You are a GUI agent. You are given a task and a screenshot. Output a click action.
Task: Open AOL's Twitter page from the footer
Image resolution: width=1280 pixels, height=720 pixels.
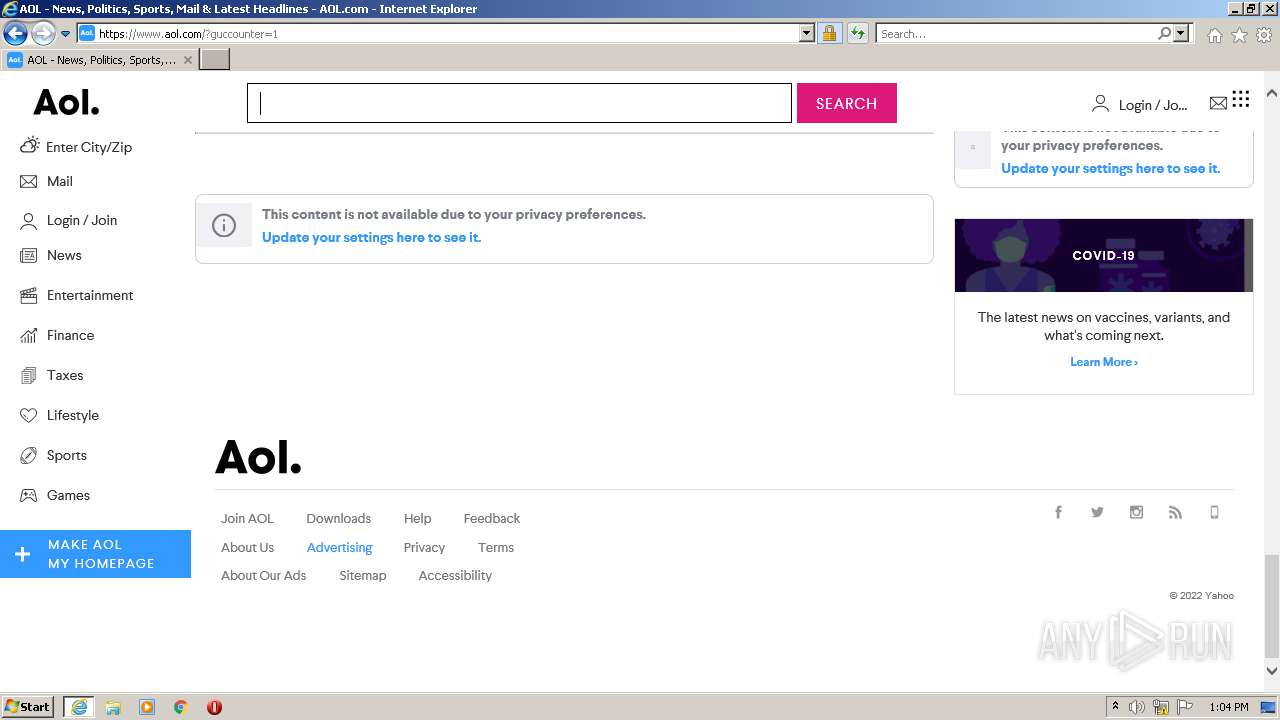1097,512
